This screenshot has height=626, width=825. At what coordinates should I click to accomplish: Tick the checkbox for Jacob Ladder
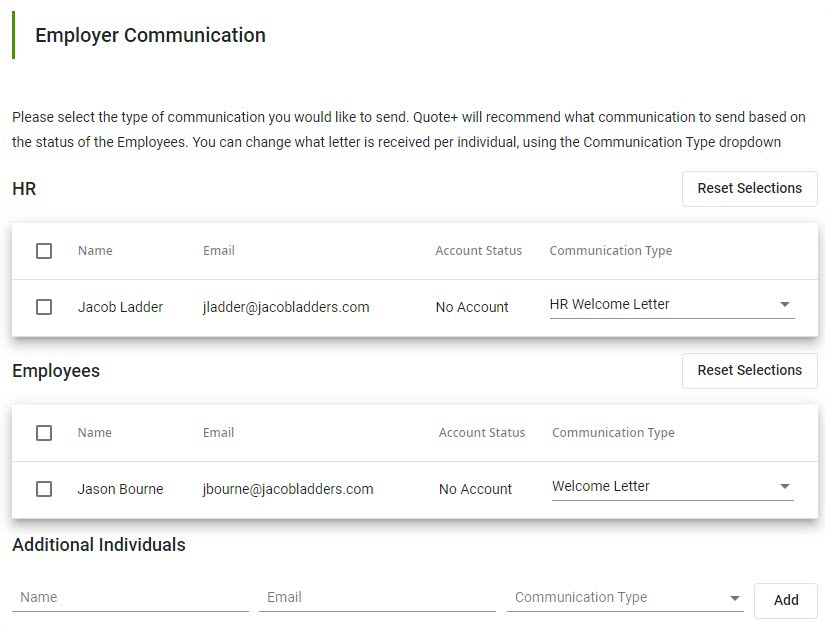(x=44, y=307)
